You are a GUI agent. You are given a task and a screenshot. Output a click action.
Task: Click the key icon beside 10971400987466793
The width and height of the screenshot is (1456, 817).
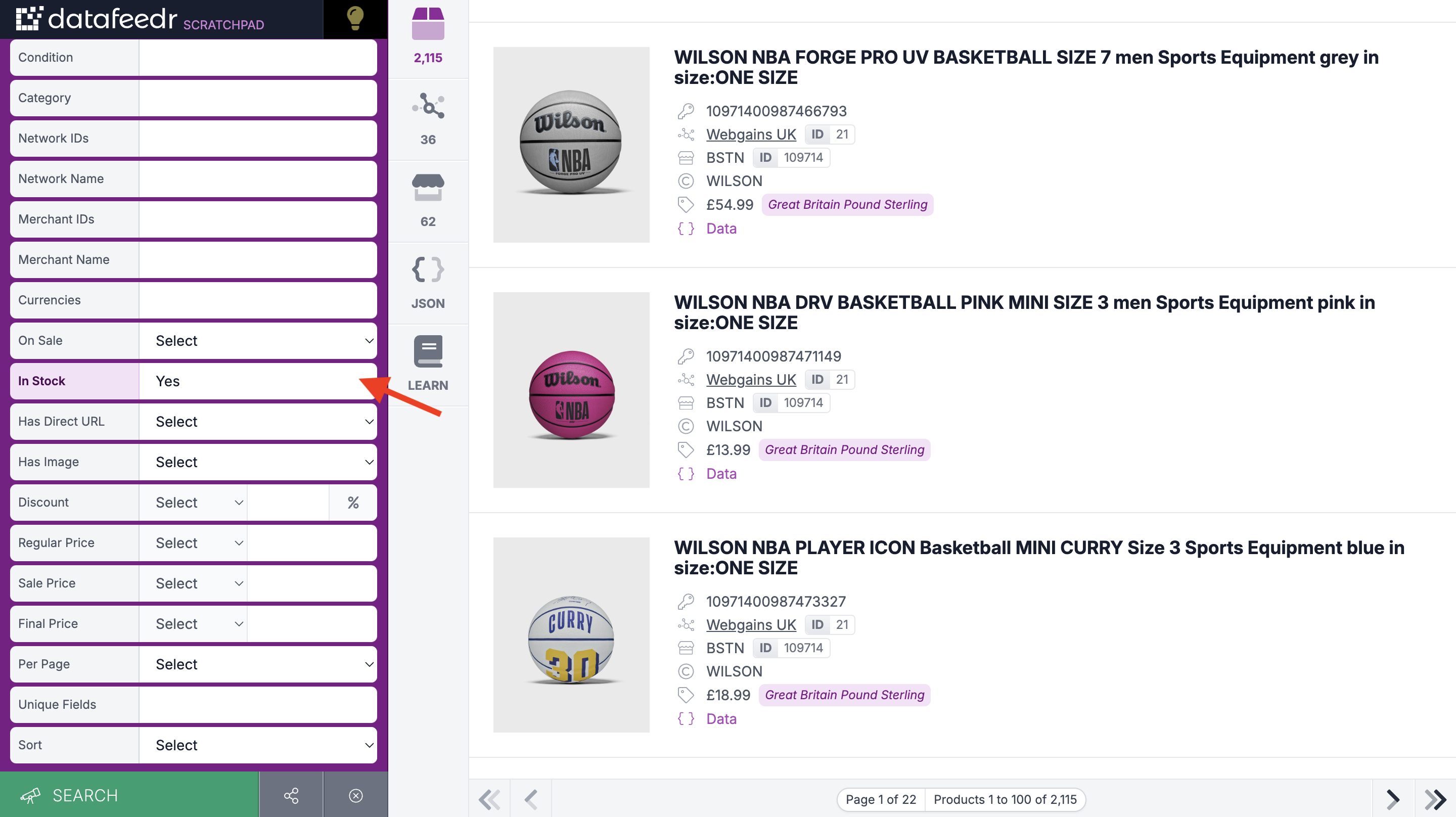click(686, 111)
